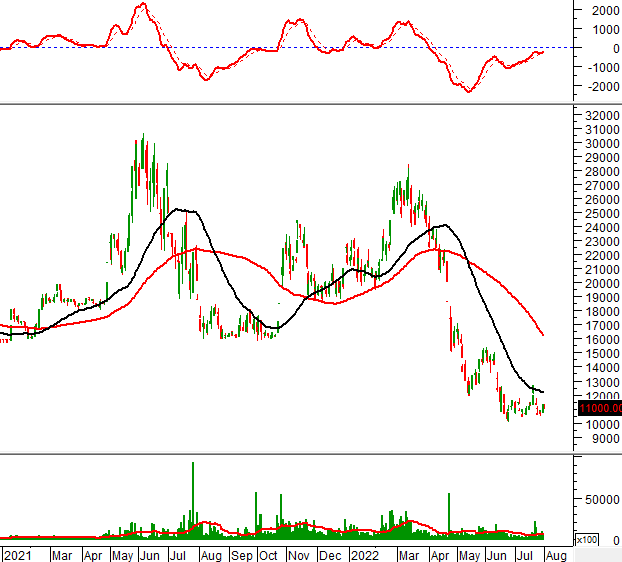Jump to the Nov month marker

tap(300, 553)
